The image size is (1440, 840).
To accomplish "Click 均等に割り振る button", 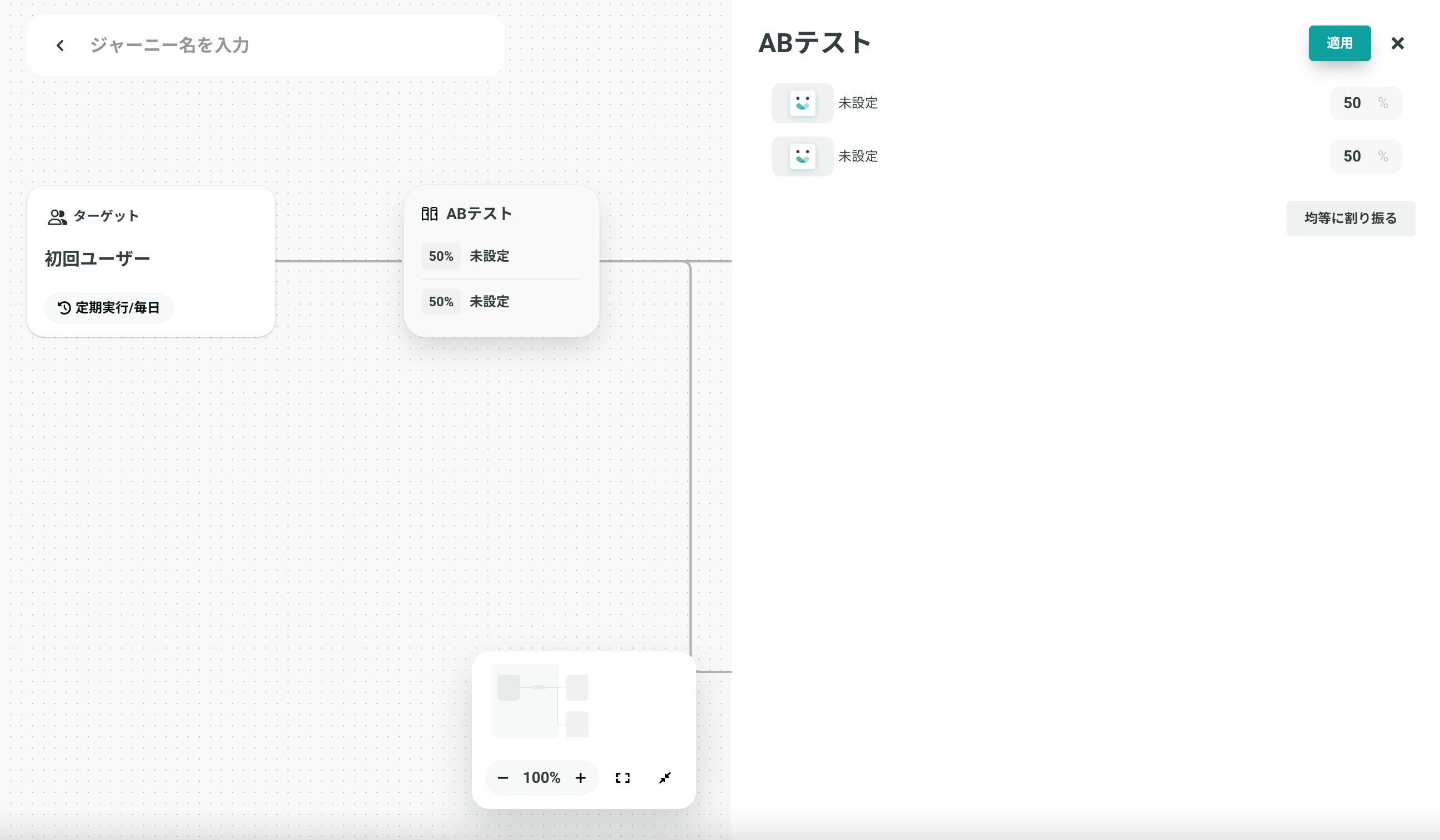I will tap(1351, 218).
